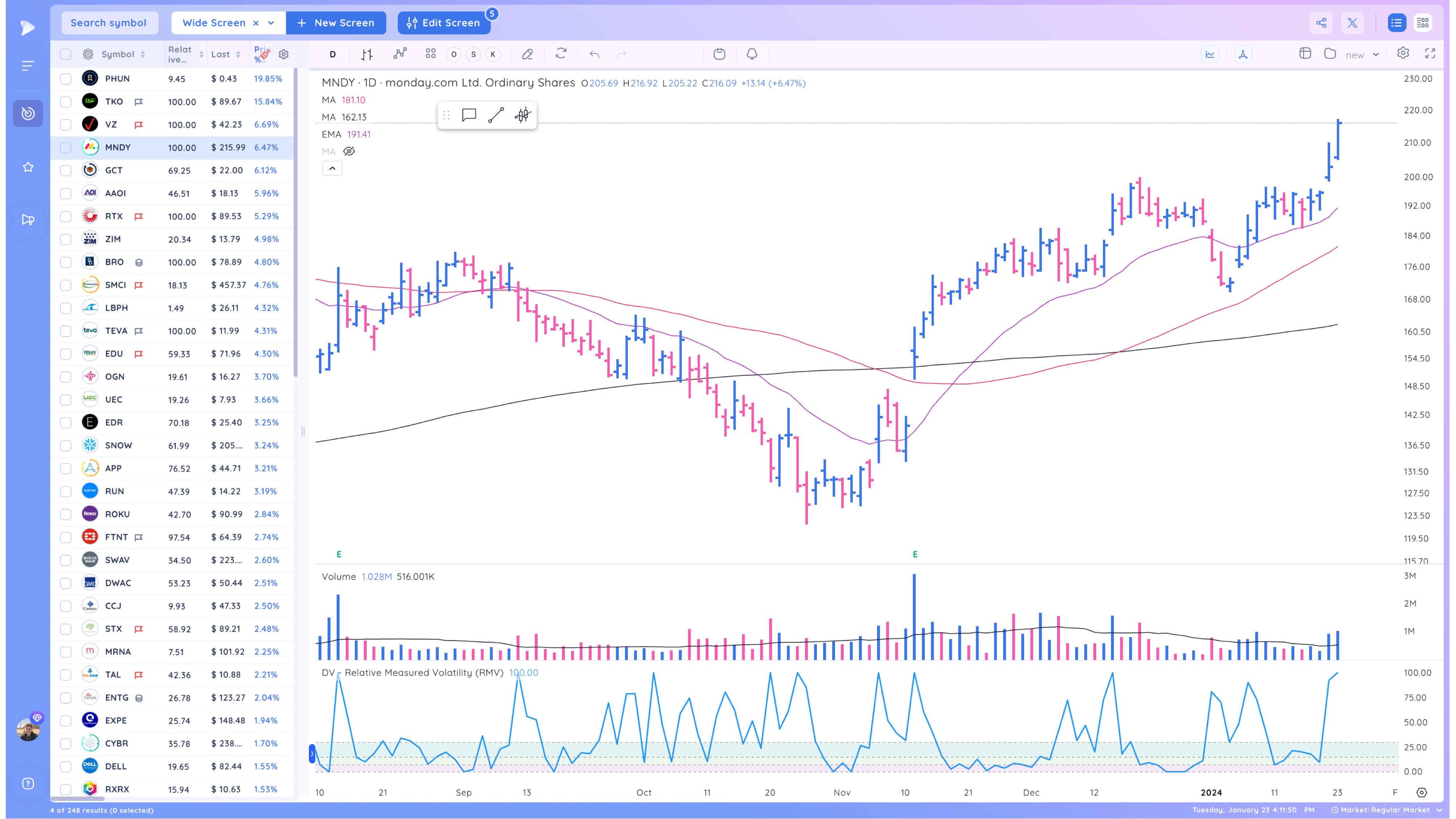1456x819 pixels.
Task: Check the GCT row checkbox
Action: tap(65, 170)
